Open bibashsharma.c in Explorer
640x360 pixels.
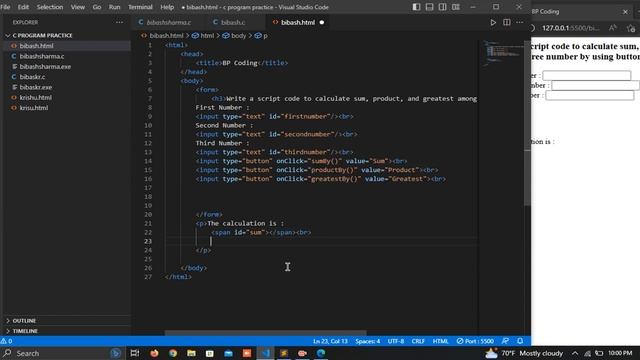[42, 56]
